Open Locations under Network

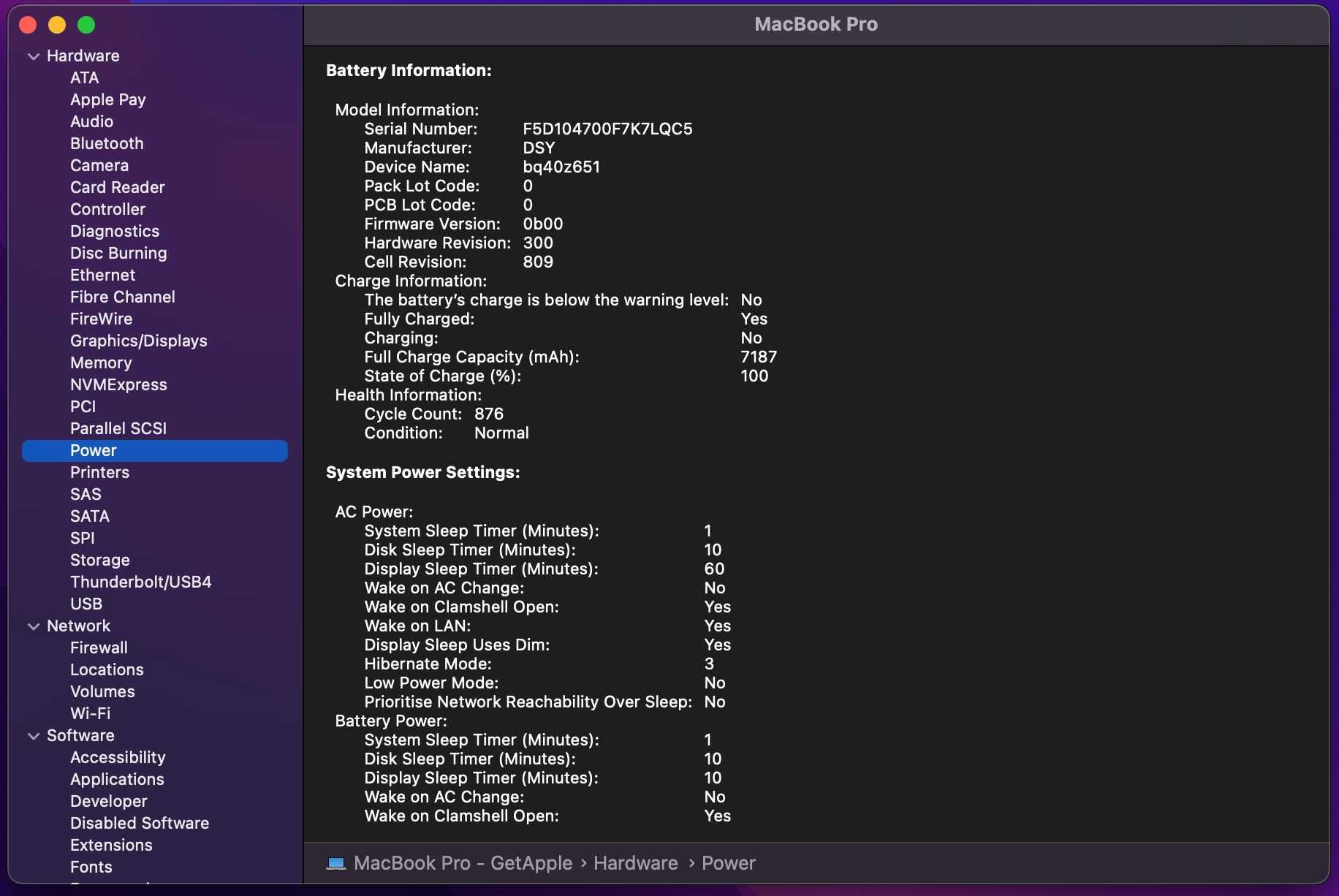coord(107,669)
